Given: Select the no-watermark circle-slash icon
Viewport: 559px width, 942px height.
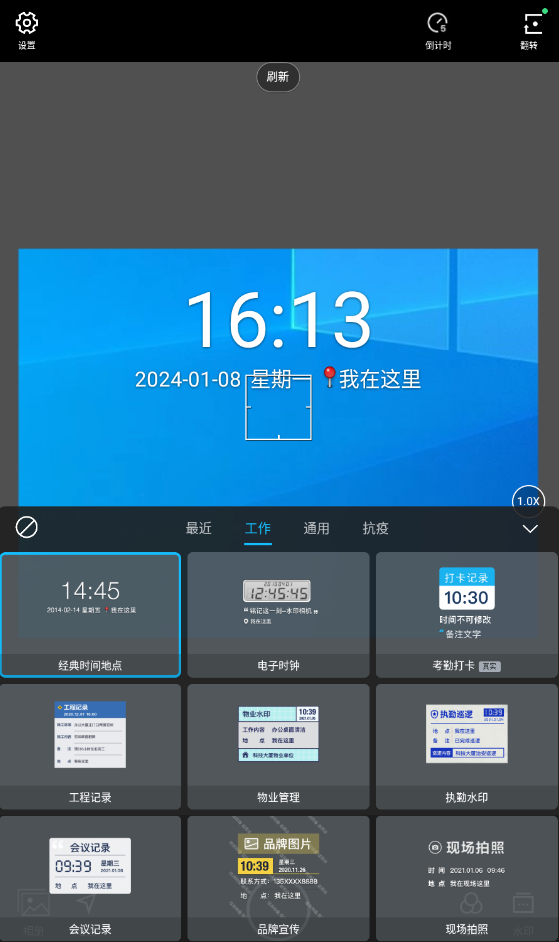Looking at the screenshot, I should [x=26, y=527].
